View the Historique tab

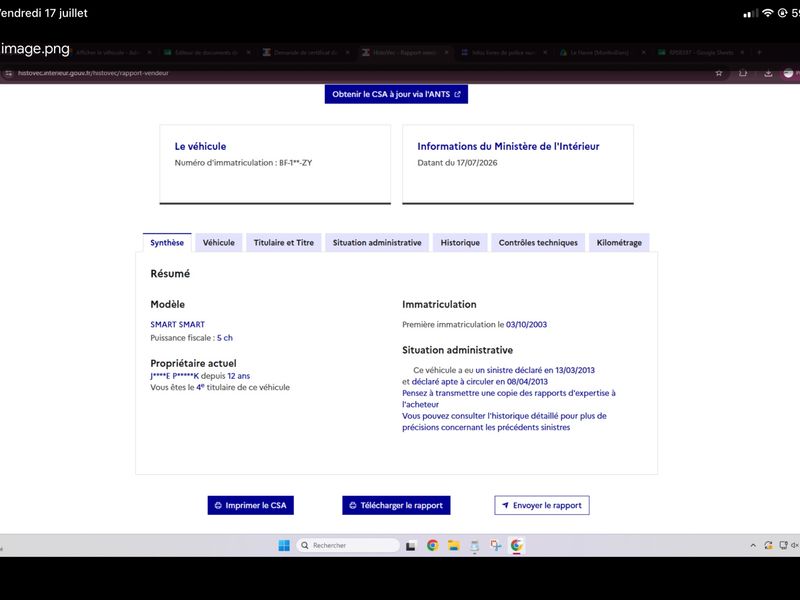[460, 243]
